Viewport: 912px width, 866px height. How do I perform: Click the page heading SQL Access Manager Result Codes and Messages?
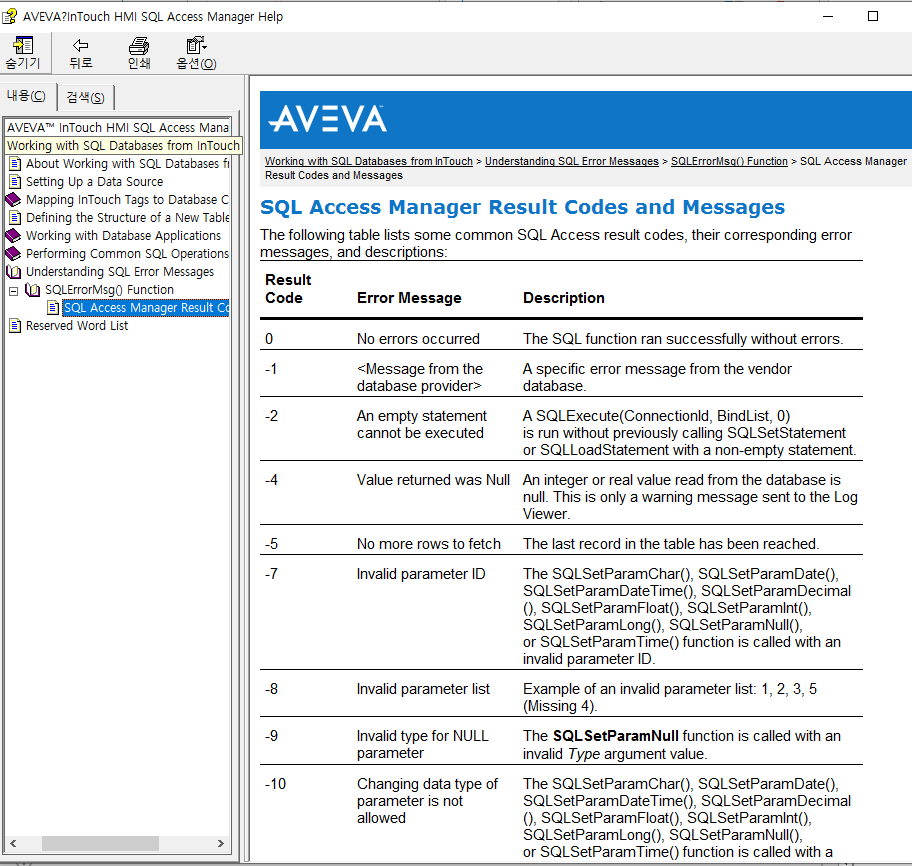(x=522, y=207)
